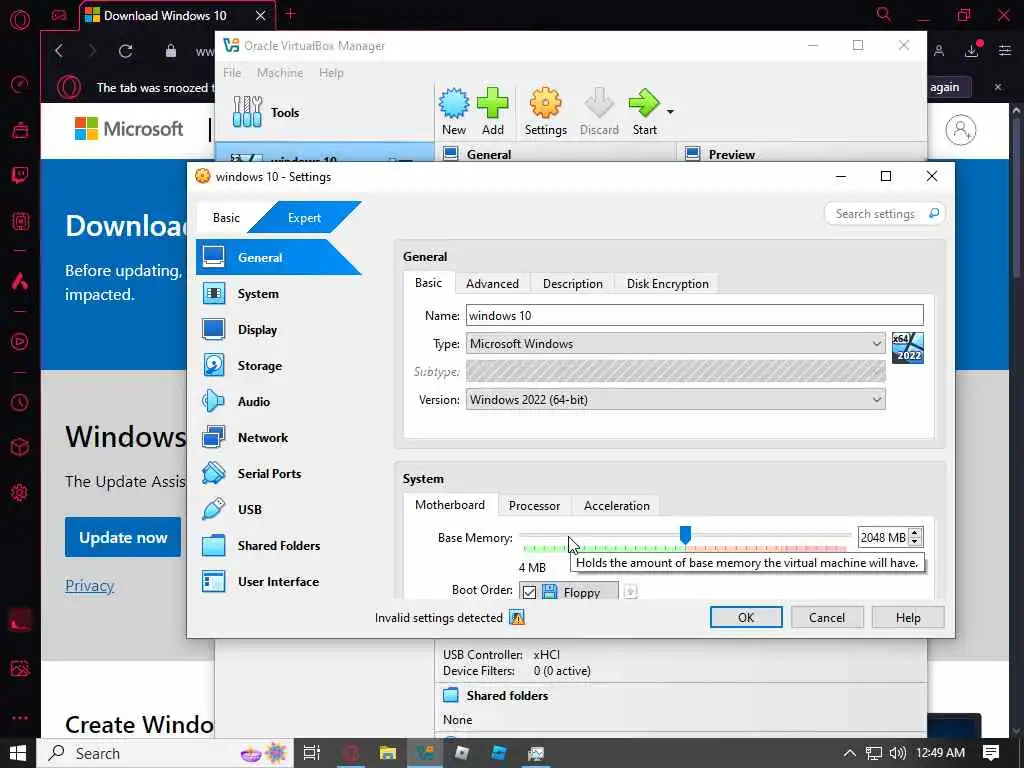Open Extensions cube icon in Opera sidebar
Screen dimensions: 1024x768
click(20, 447)
